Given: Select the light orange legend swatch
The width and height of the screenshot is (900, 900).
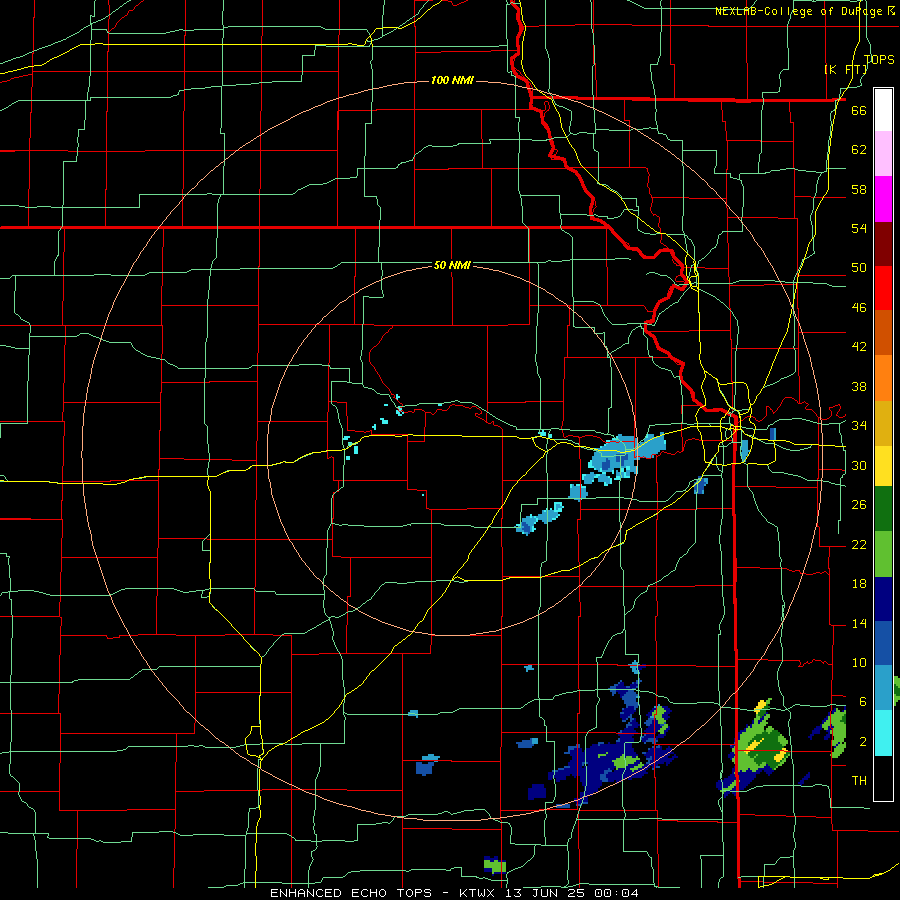Looking at the screenshot, I should [x=883, y=378].
